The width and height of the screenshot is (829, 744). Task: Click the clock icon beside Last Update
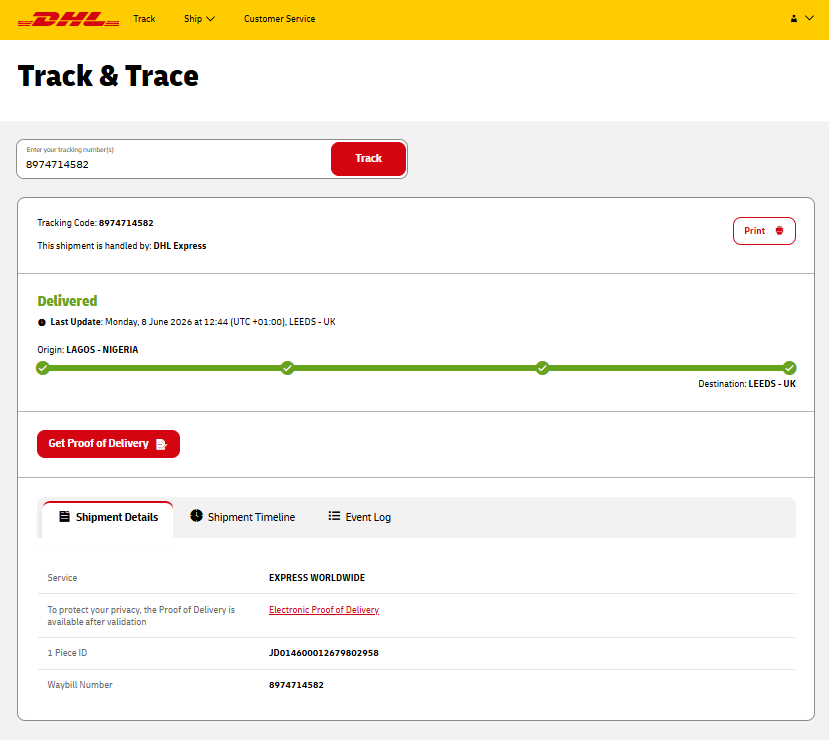(42, 323)
